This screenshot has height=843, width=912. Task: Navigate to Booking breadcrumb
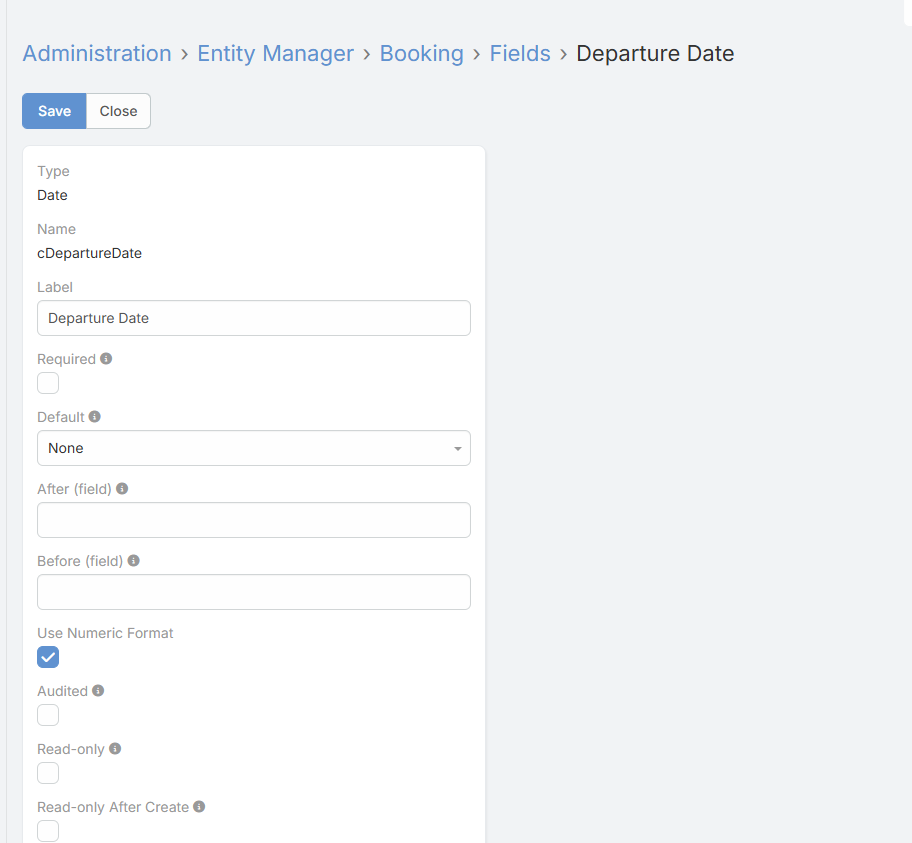421,54
